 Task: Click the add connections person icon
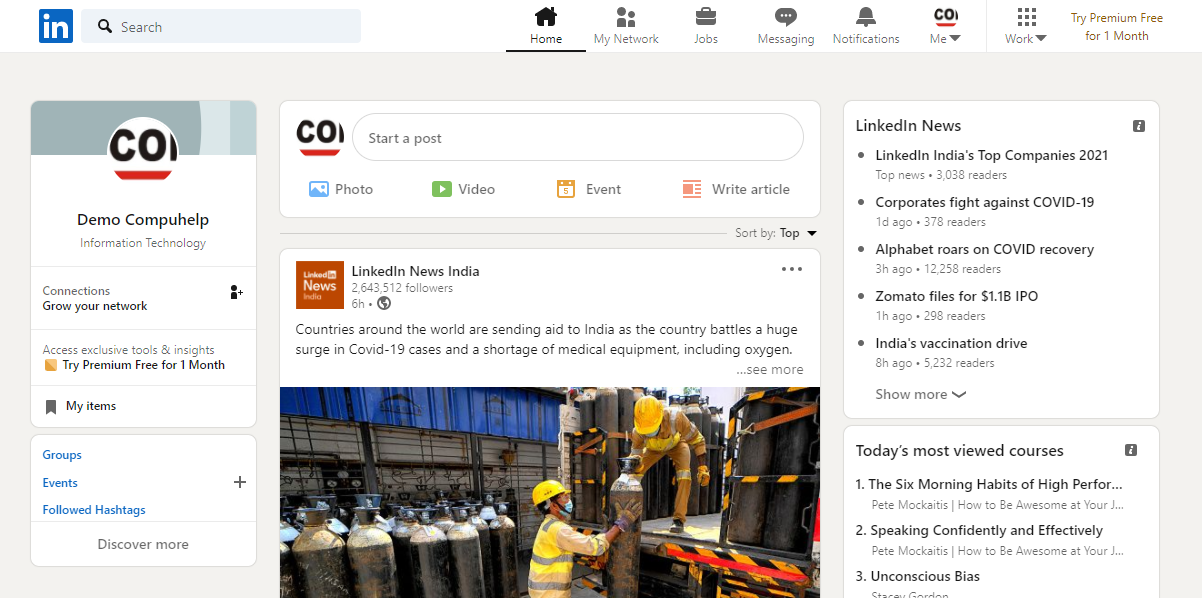(236, 292)
